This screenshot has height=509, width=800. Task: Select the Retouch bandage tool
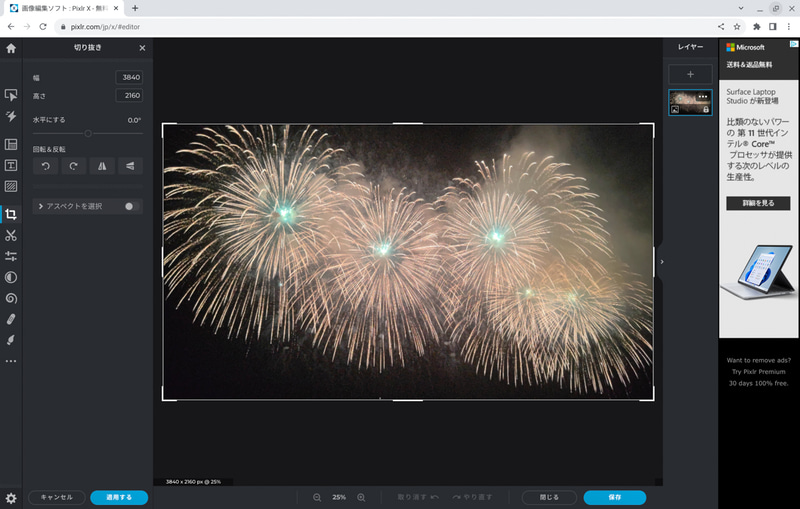point(11,319)
